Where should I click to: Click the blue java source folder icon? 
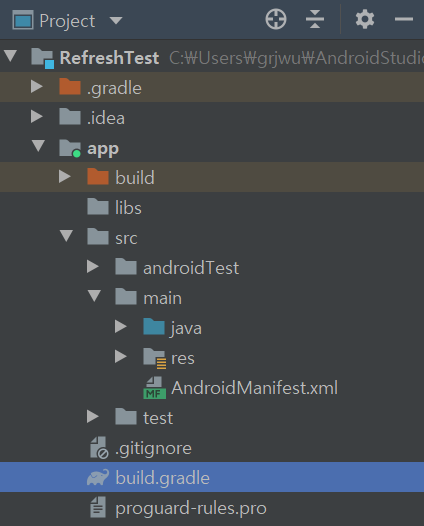(154, 326)
